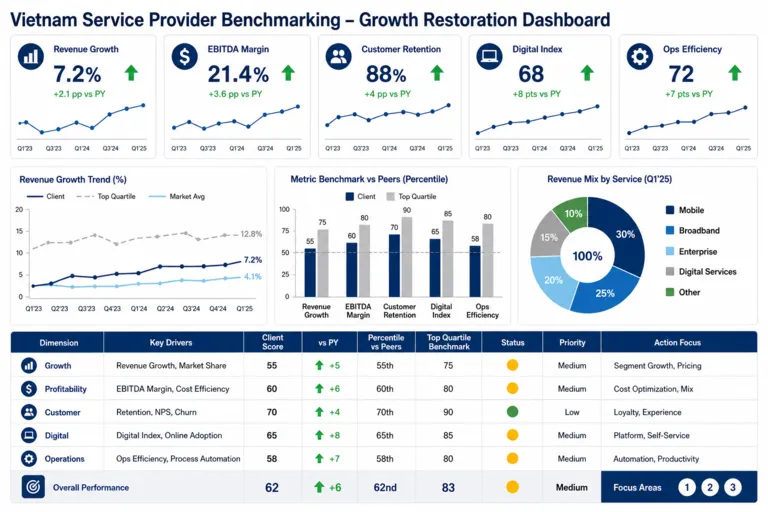Image resolution: width=768 pixels, height=512 pixels.
Task: Click the Broadband legend color swatch
Action: coord(670,230)
